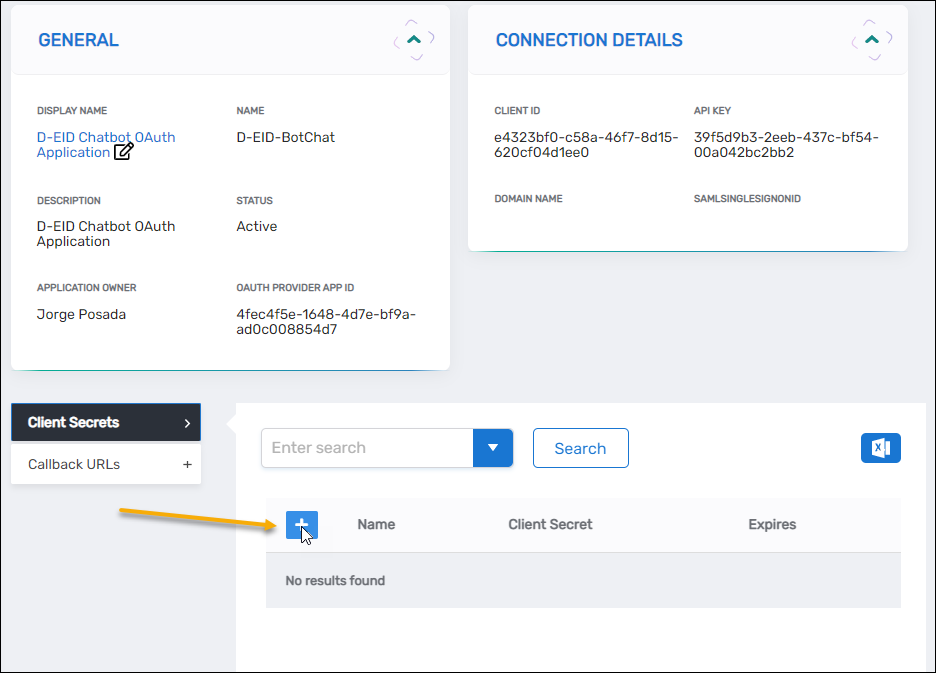Viewport: 936px width, 673px height.
Task: Add a new client secret via plus icon
Action: 301,524
